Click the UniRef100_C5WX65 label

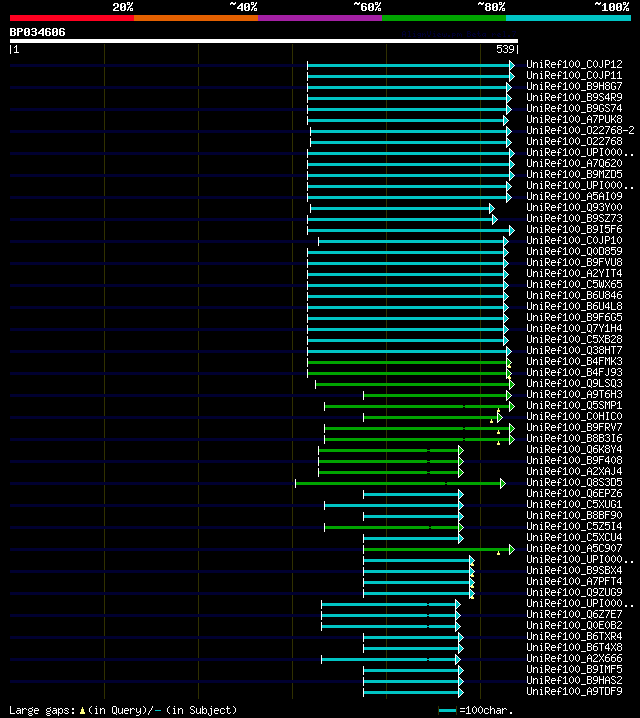click(574, 284)
